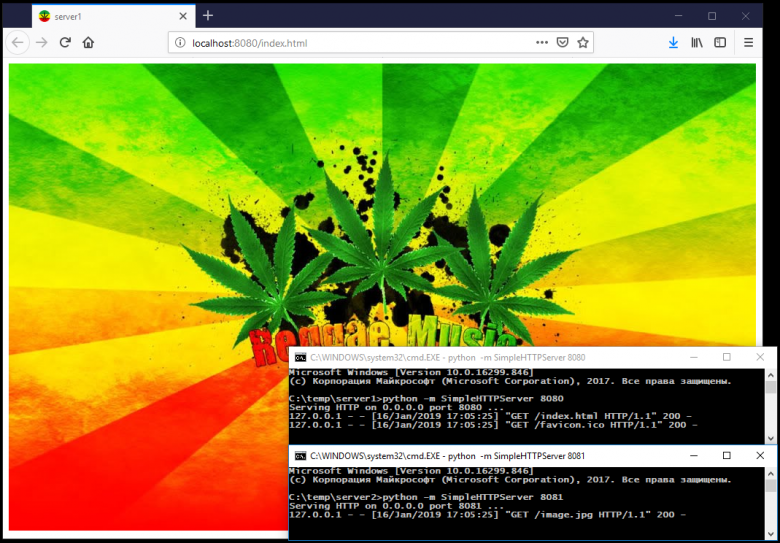Screen dimensions: 780x543
Task: Open the Firefox home page
Action: [x=89, y=43]
